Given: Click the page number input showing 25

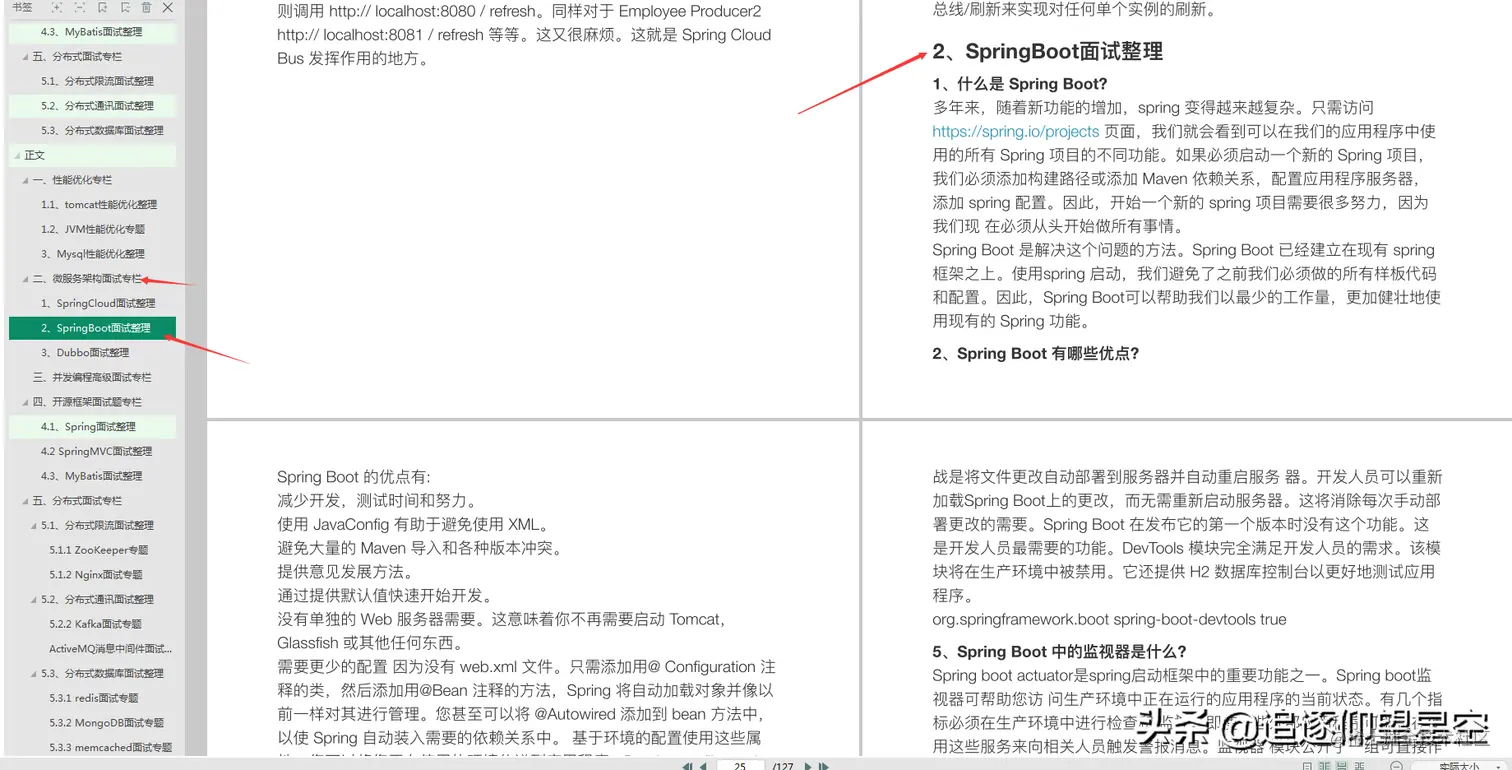Looking at the screenshot, I should tap(740, 765).
